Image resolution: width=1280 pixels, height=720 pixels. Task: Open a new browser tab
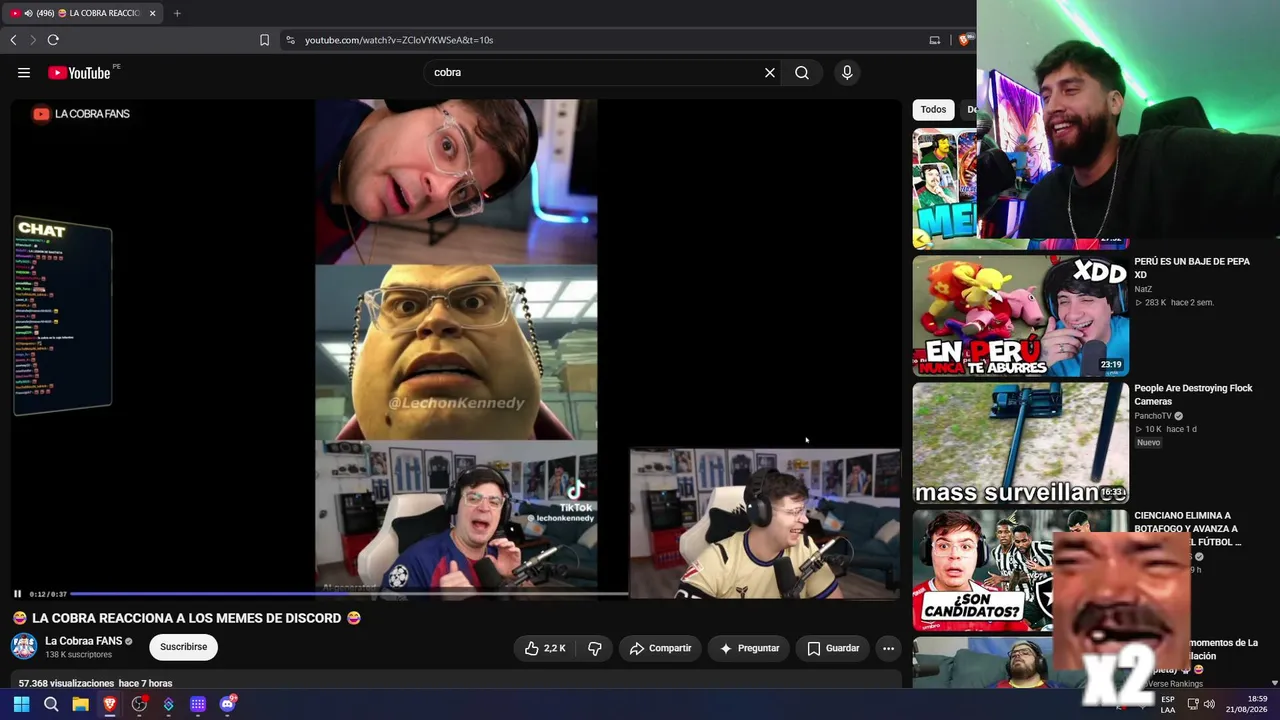pos(177,13)
